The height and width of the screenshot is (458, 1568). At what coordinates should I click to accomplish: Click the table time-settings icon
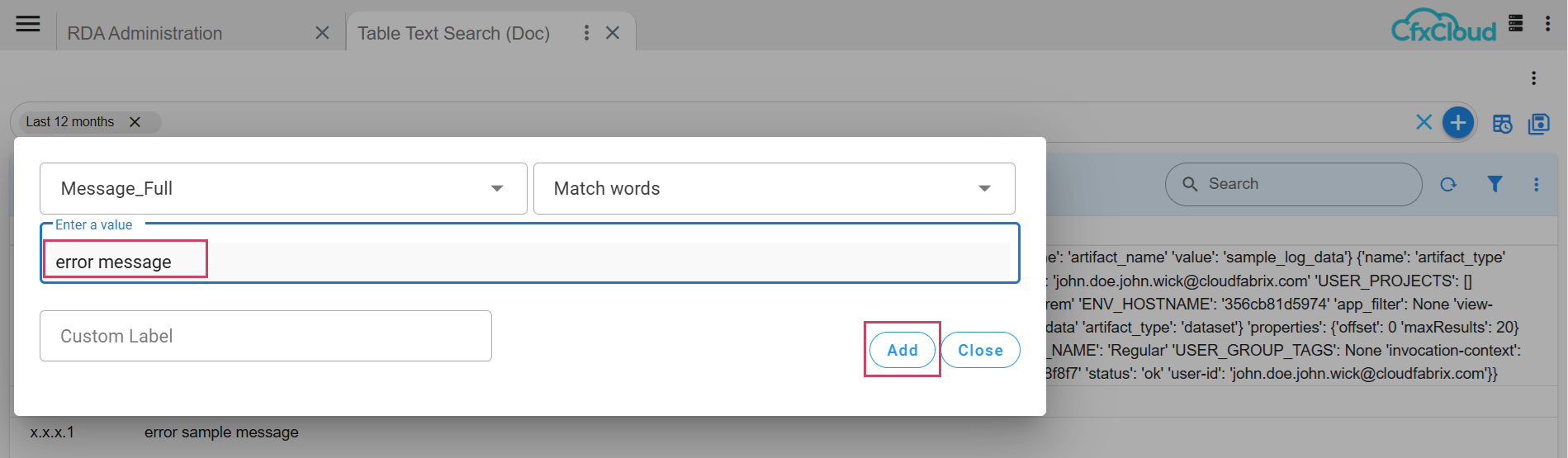[1502, 124]
